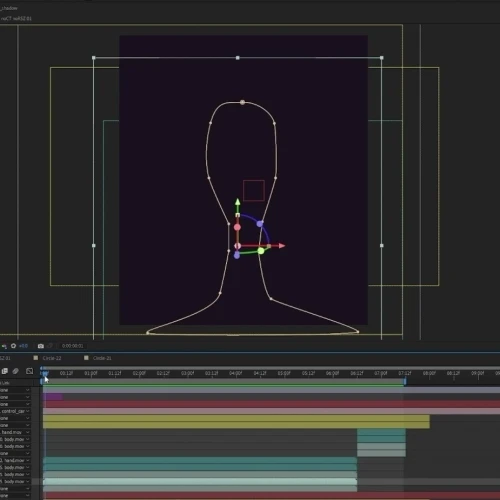Click the top-center bounding box handle
This screenshot has width=500, height=500.
click(238, 58)
